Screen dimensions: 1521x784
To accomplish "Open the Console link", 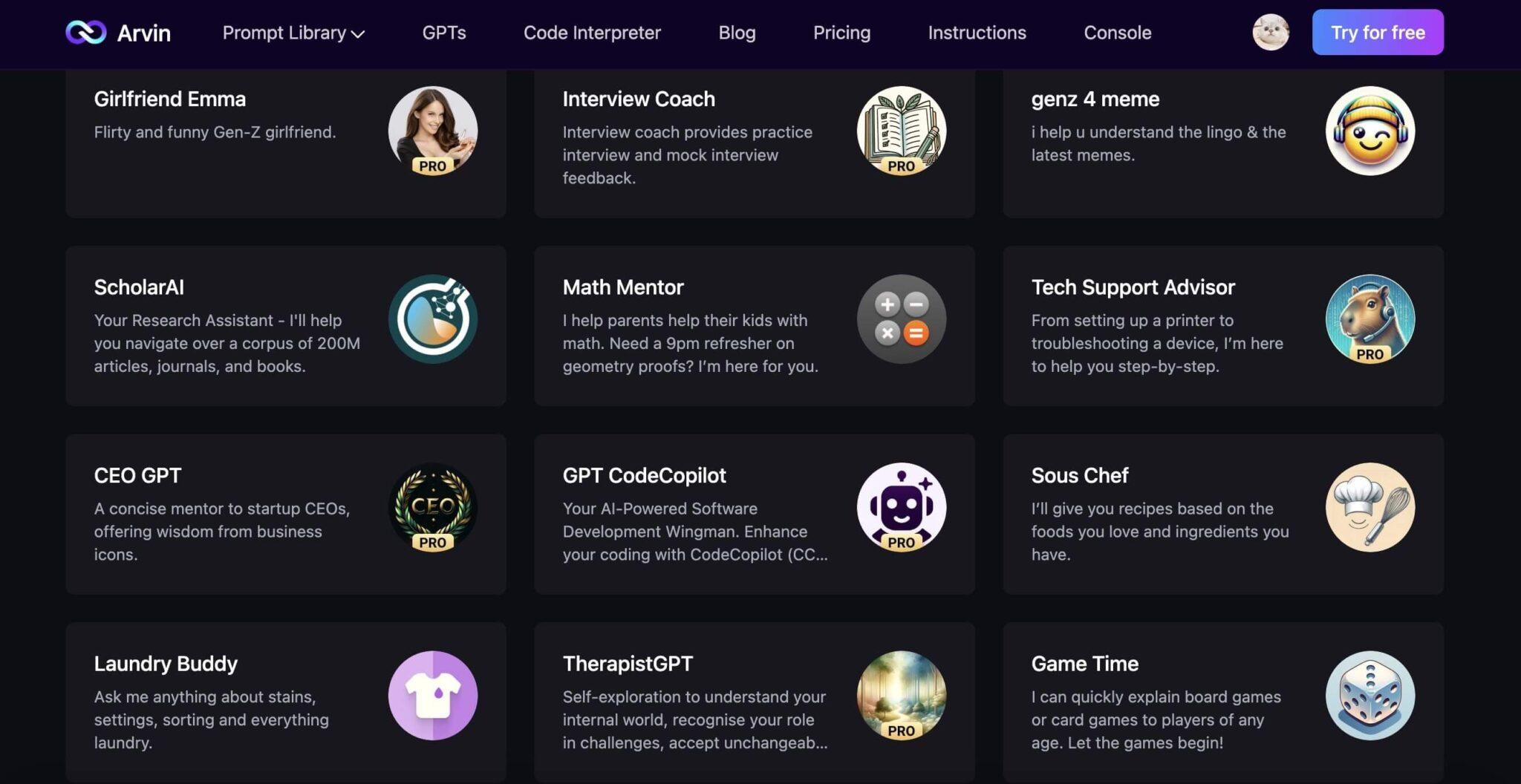I will tap(1117, 33).
